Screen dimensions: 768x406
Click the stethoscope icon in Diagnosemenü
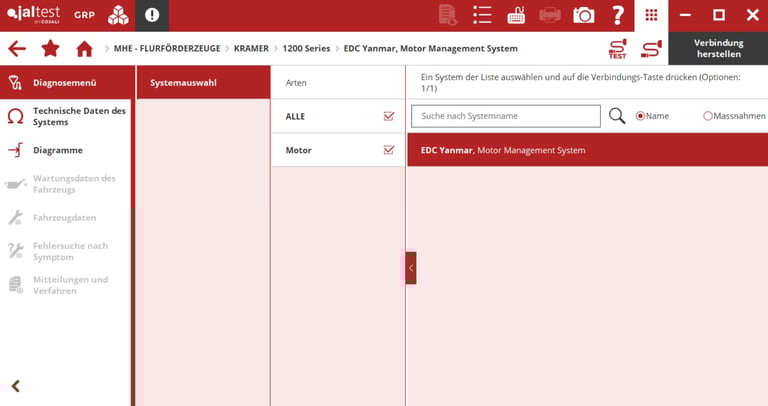coord(15,82)
